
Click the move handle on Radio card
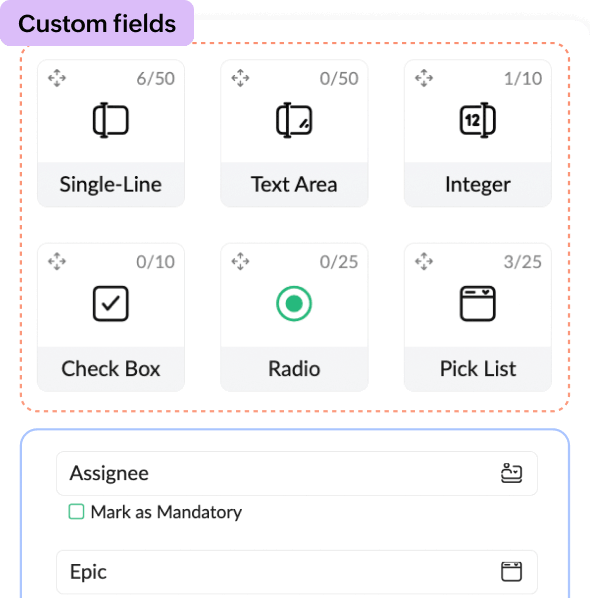pyautogui.click(x=240, y=262)
